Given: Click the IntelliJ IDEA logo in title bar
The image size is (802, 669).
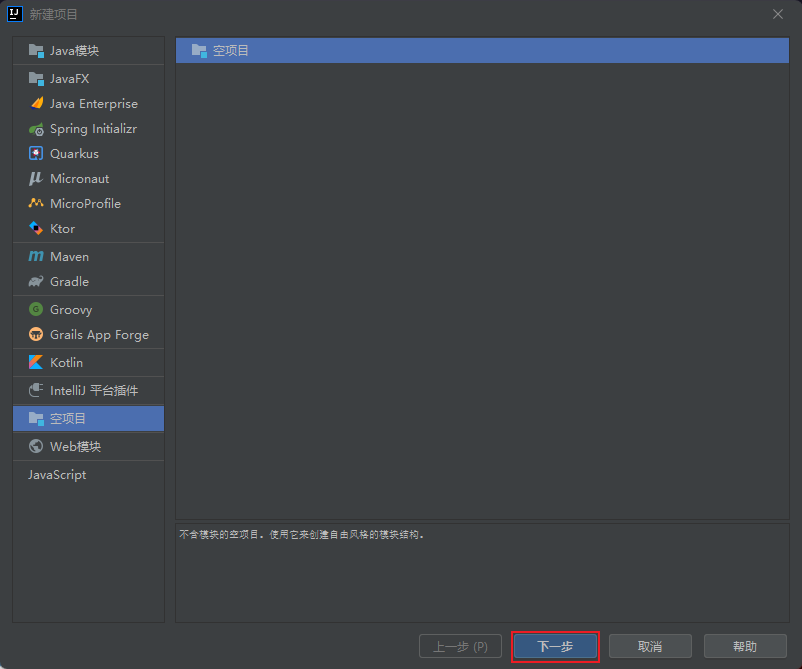Looking at the screenshot, I should [15, 14].
